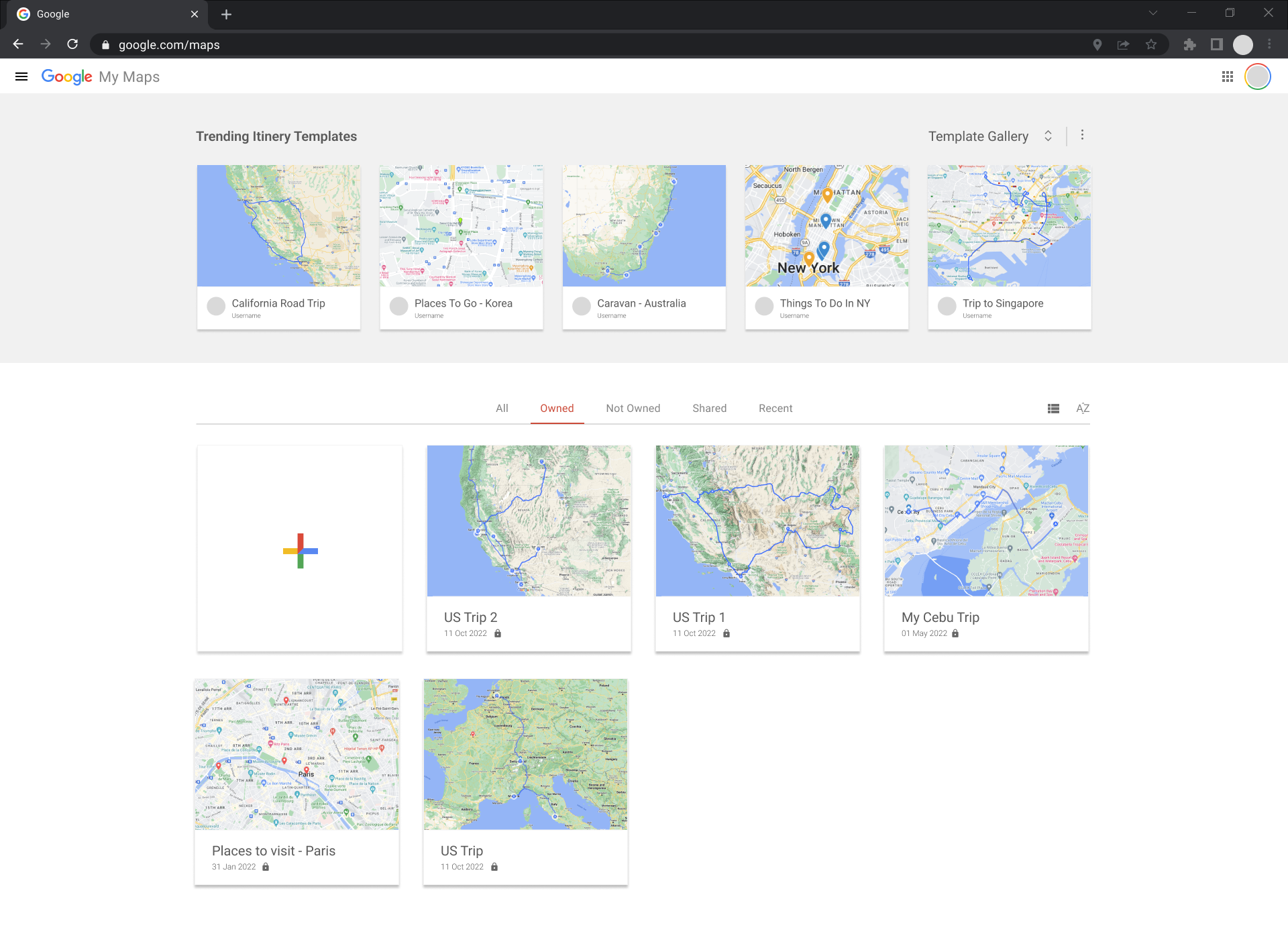1288x946 pixels.
Task: Click Places to visit - Paris title
Action: pos(274,851)
